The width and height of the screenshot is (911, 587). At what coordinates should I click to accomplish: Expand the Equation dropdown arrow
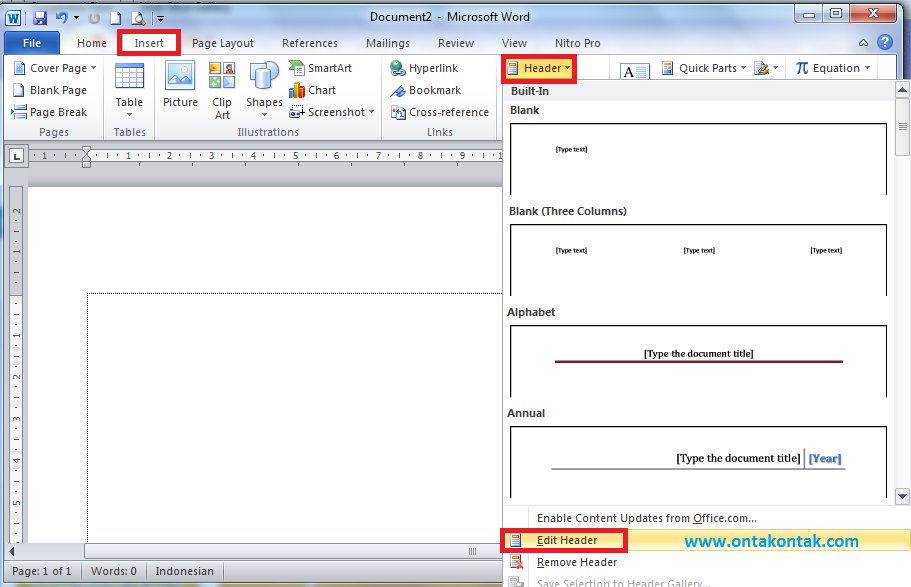click(867, 68)
